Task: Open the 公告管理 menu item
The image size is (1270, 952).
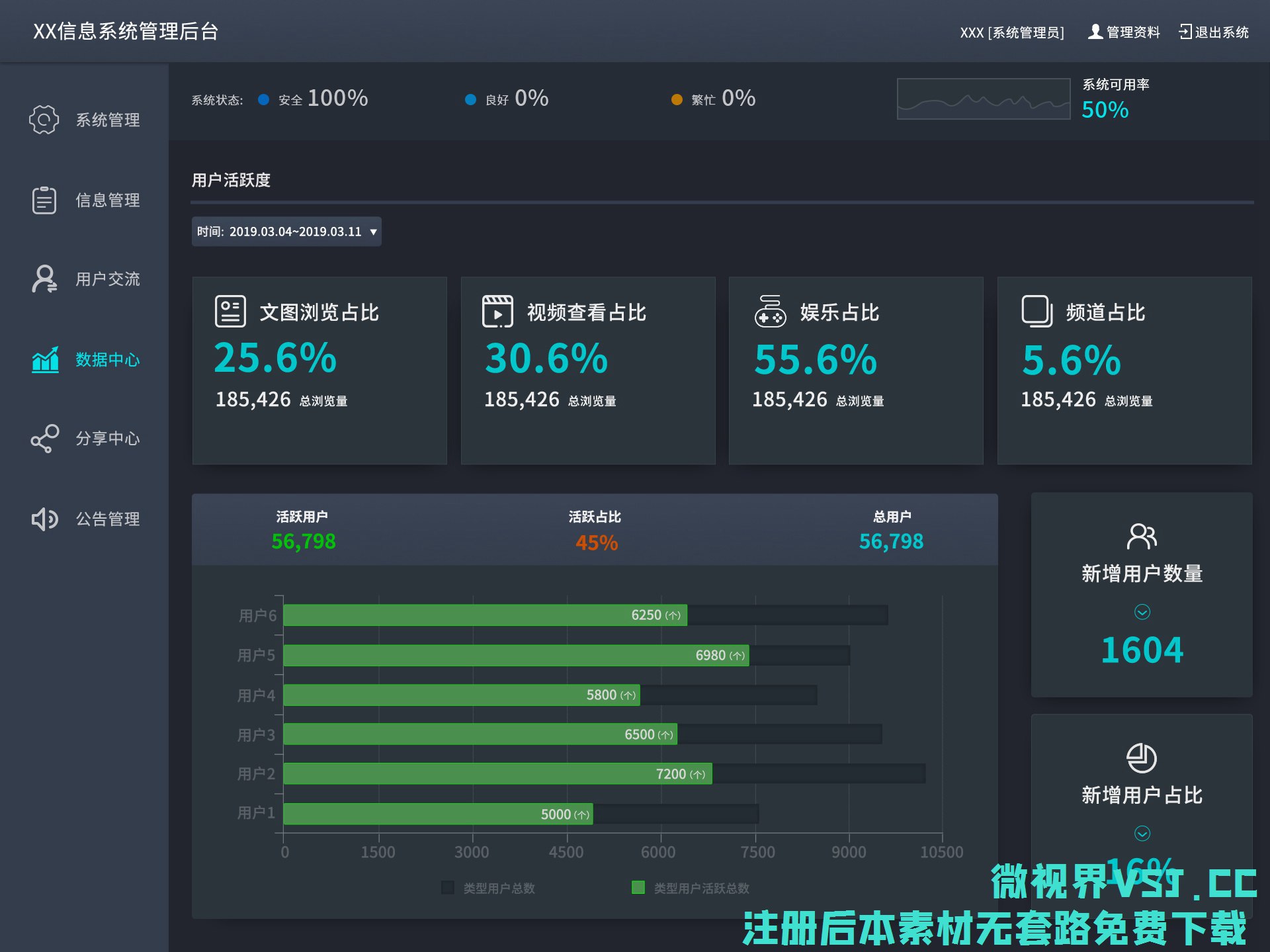Action: click(x=107, y=519)
